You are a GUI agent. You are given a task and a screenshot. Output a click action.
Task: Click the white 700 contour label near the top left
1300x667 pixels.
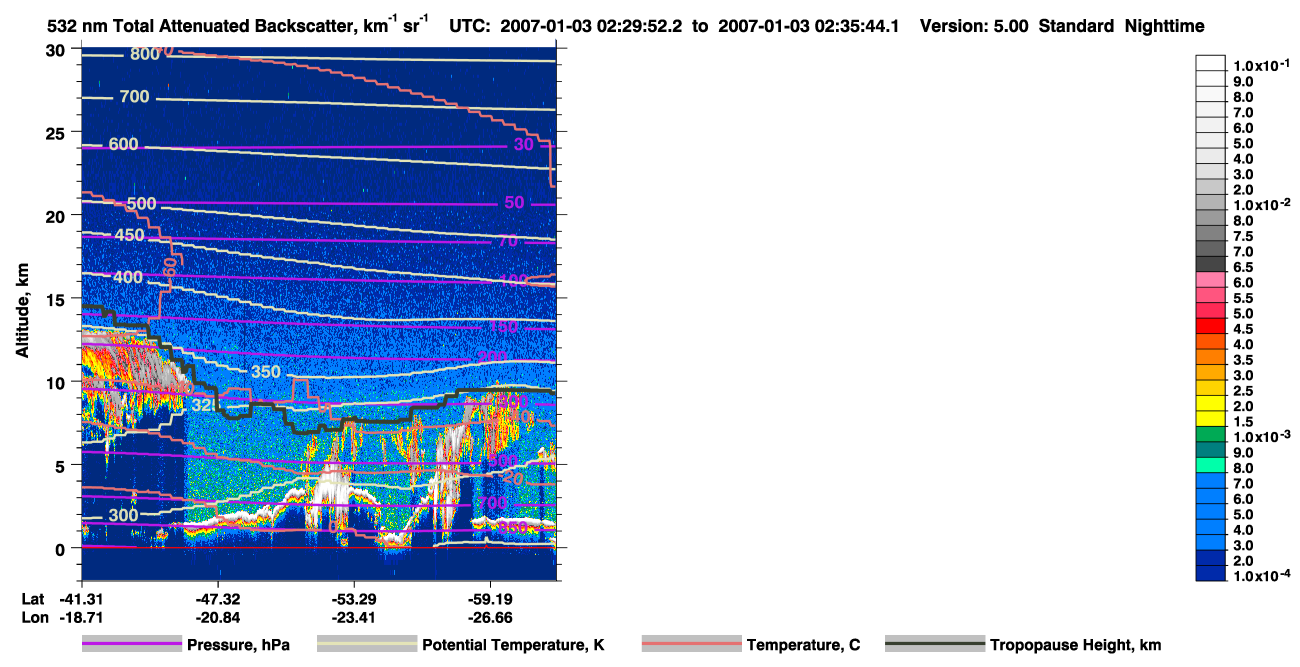click(x=134, y=97)
